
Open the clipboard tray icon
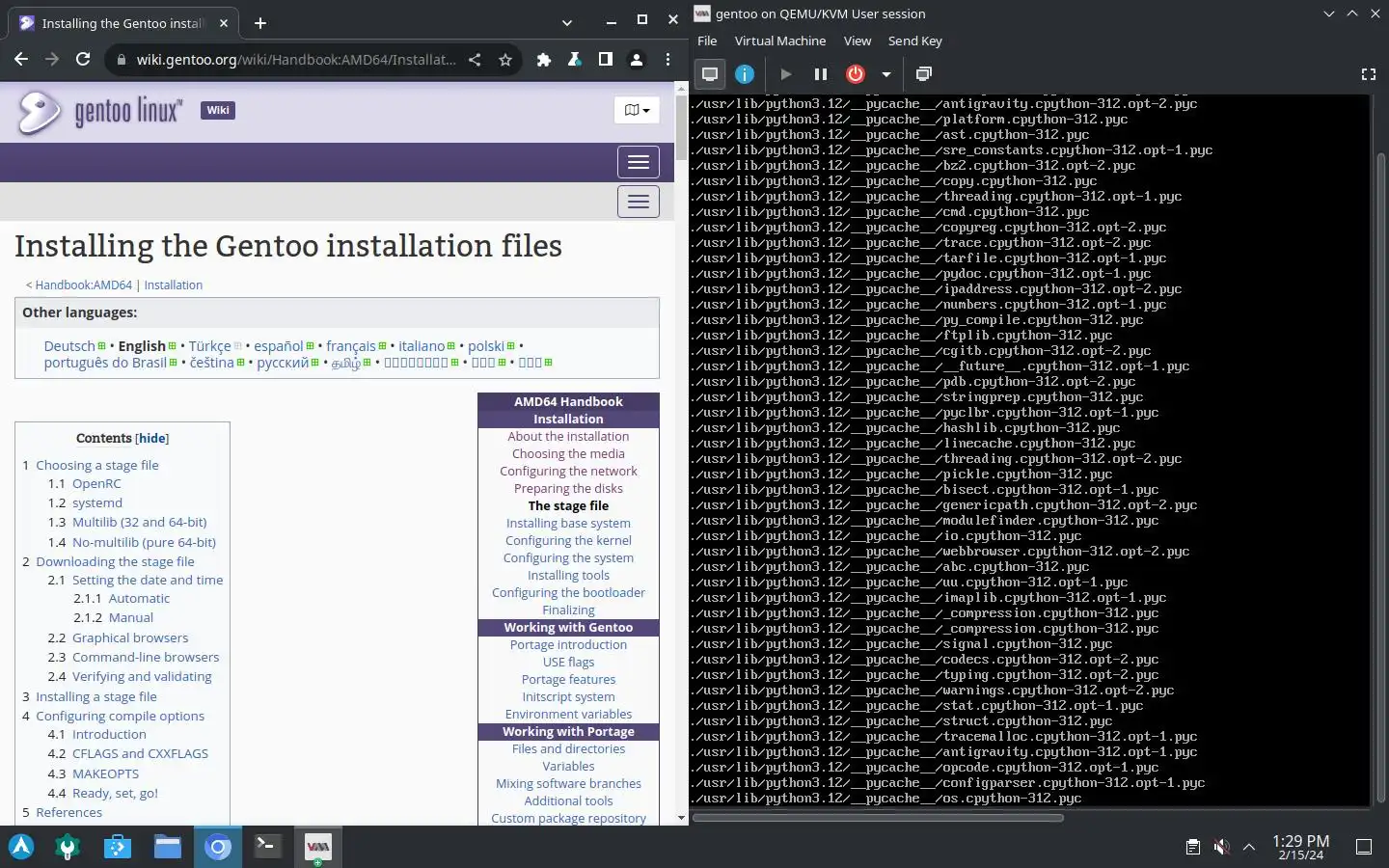1193,847
